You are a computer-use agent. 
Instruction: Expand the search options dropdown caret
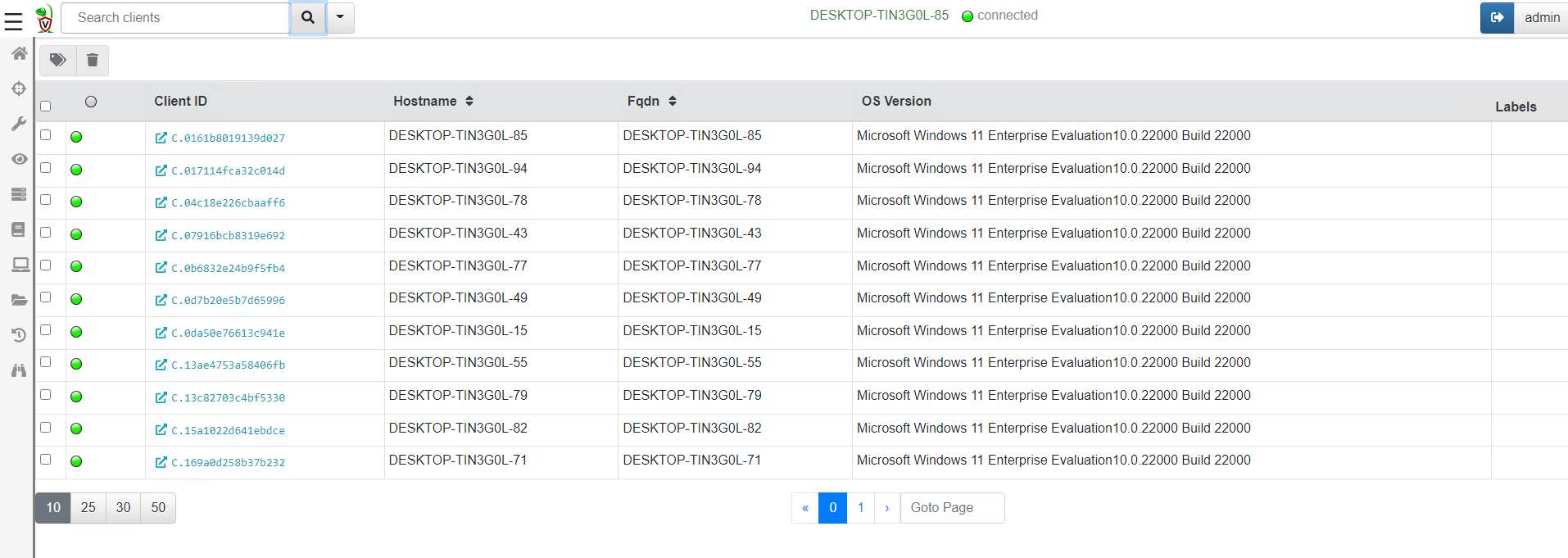tap(340, 17)
